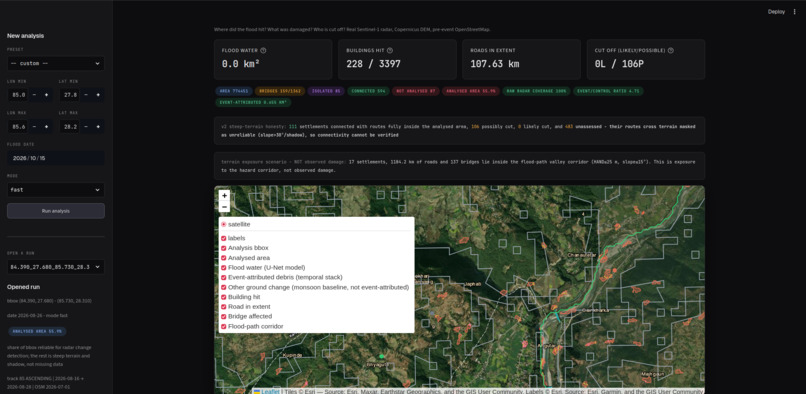The height and width of the screenshot is (394, 806).
Task: Increase the LON MAX value
Action: coord(46,127)
